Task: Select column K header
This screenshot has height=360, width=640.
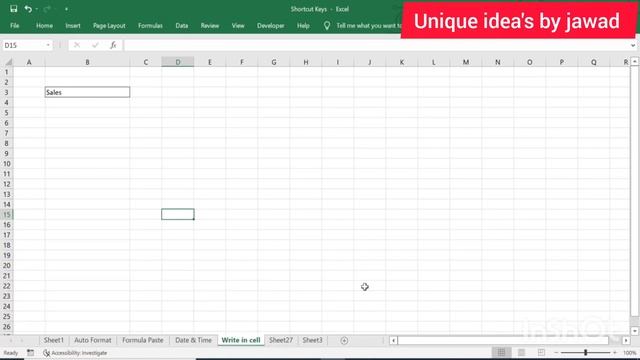Action: click(402, 62)
